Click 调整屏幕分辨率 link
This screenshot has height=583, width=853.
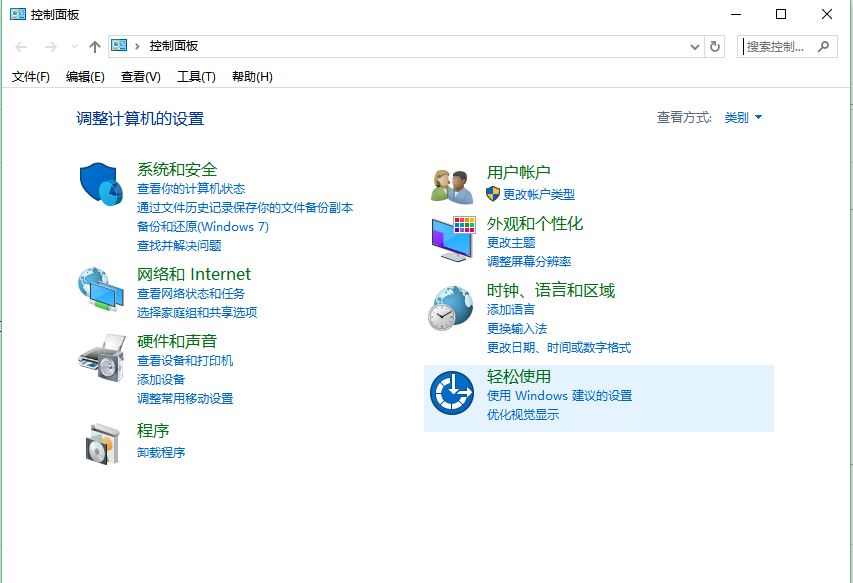(x=529, y=262)
